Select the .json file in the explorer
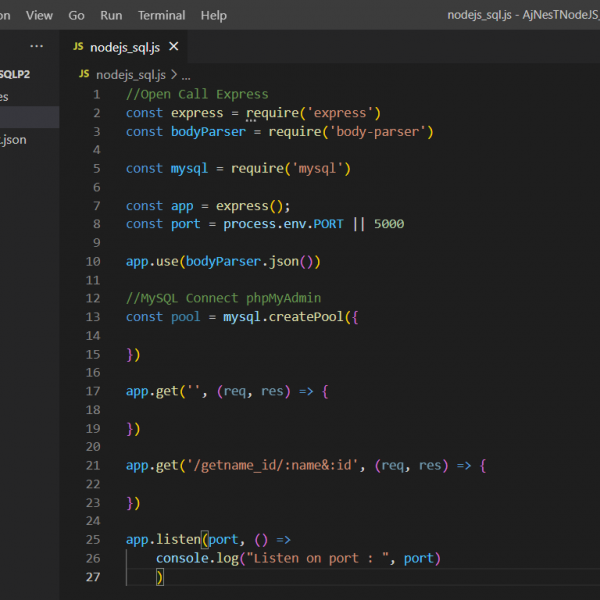600x600 pixels. 14,139
